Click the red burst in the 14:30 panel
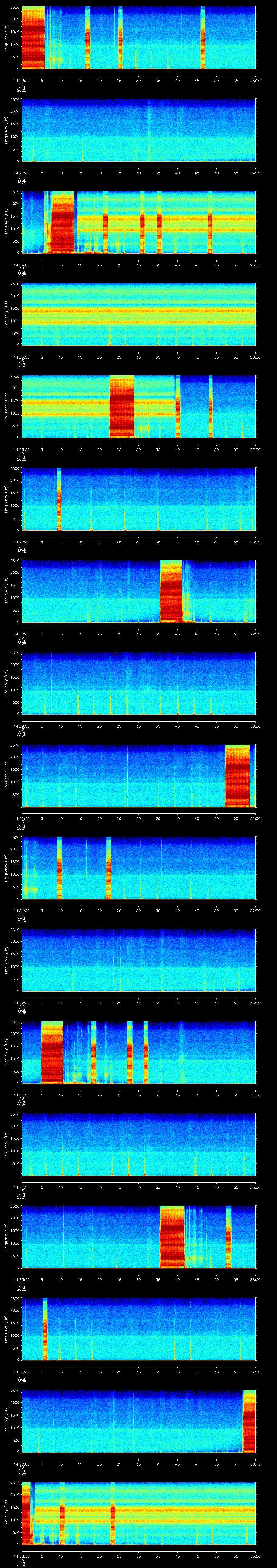The image size is (277, 1568). tap(238, 775)
